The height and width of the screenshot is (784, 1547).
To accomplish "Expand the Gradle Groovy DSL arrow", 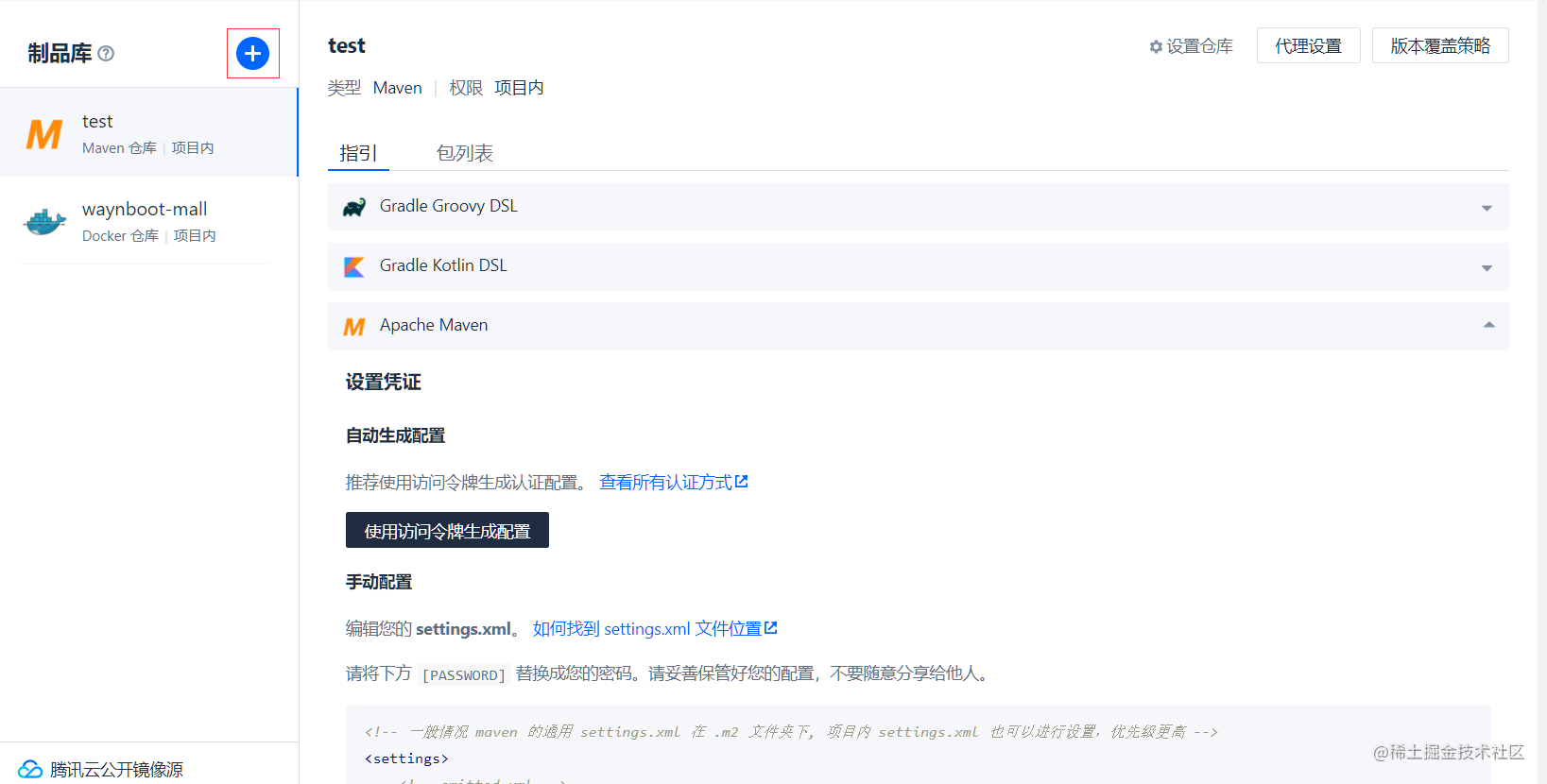I will (1487, 208).
